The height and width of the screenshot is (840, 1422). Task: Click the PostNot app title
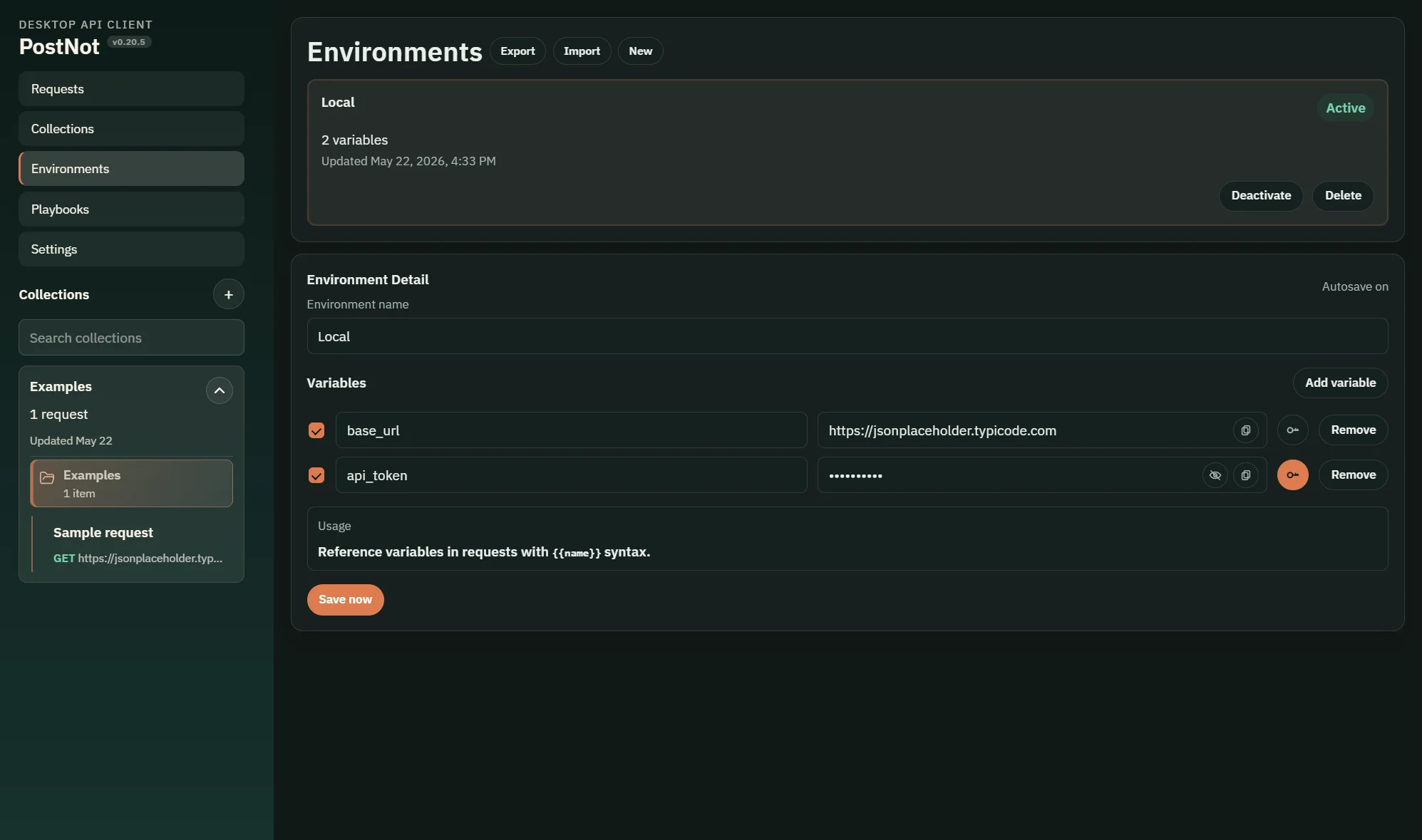coord(59,47)
